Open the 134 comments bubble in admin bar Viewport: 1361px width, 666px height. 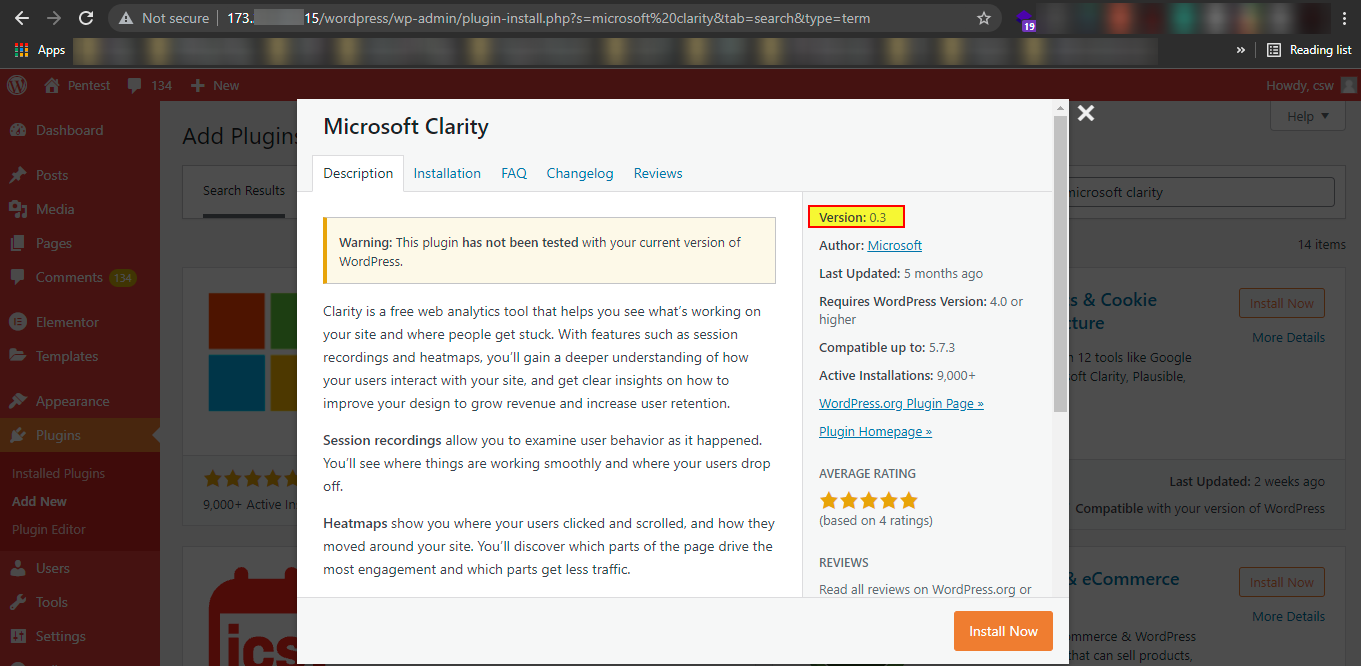(150, 85)
